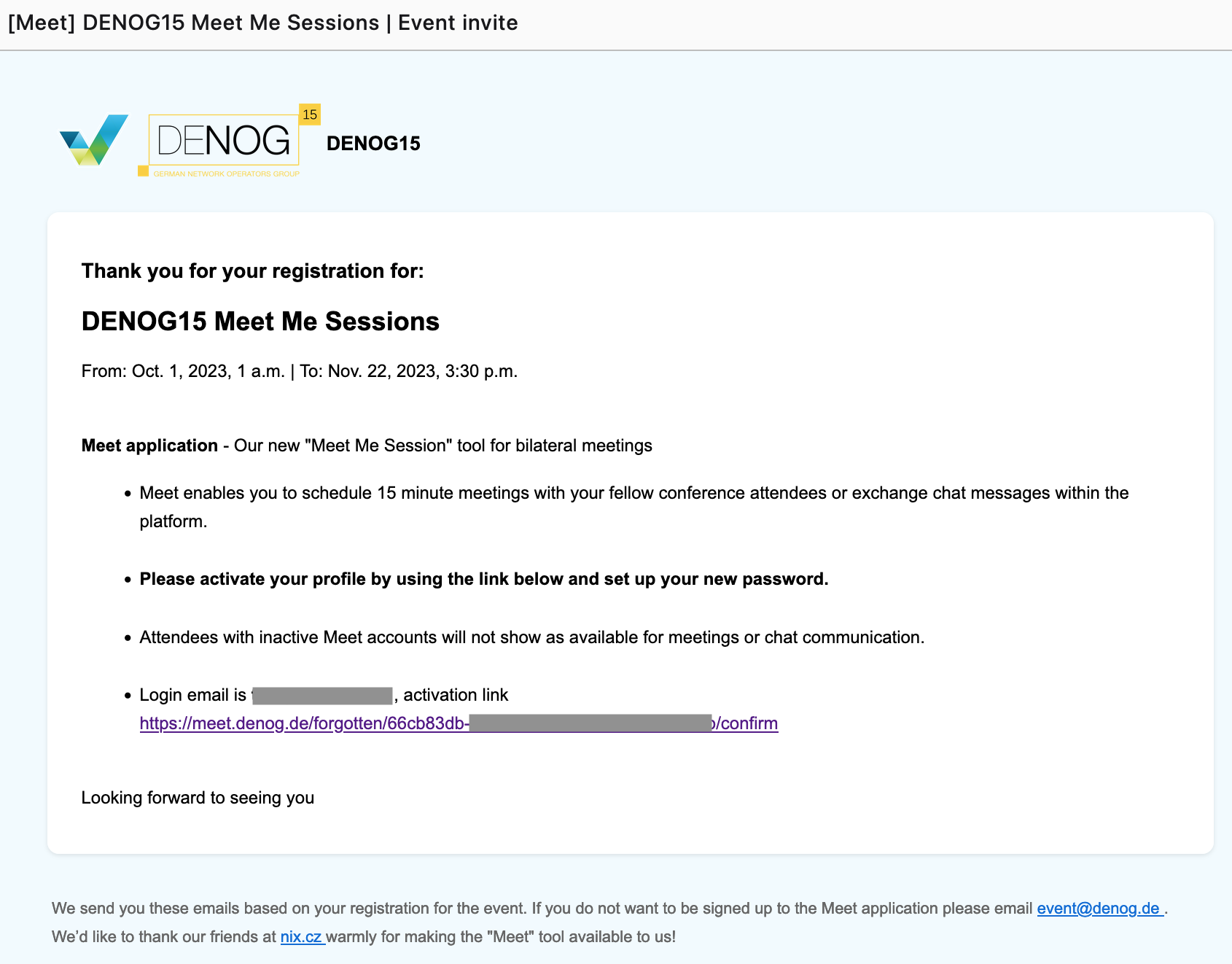This screenshot has height=964, width=1232.
Task: Click bullet about inactive Meet accounts
Action: 532,637
